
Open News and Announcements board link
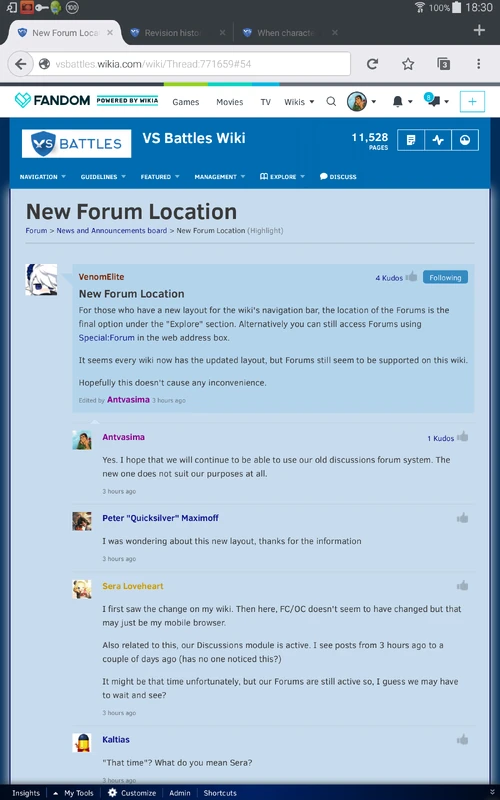click(x=112, y=231)
